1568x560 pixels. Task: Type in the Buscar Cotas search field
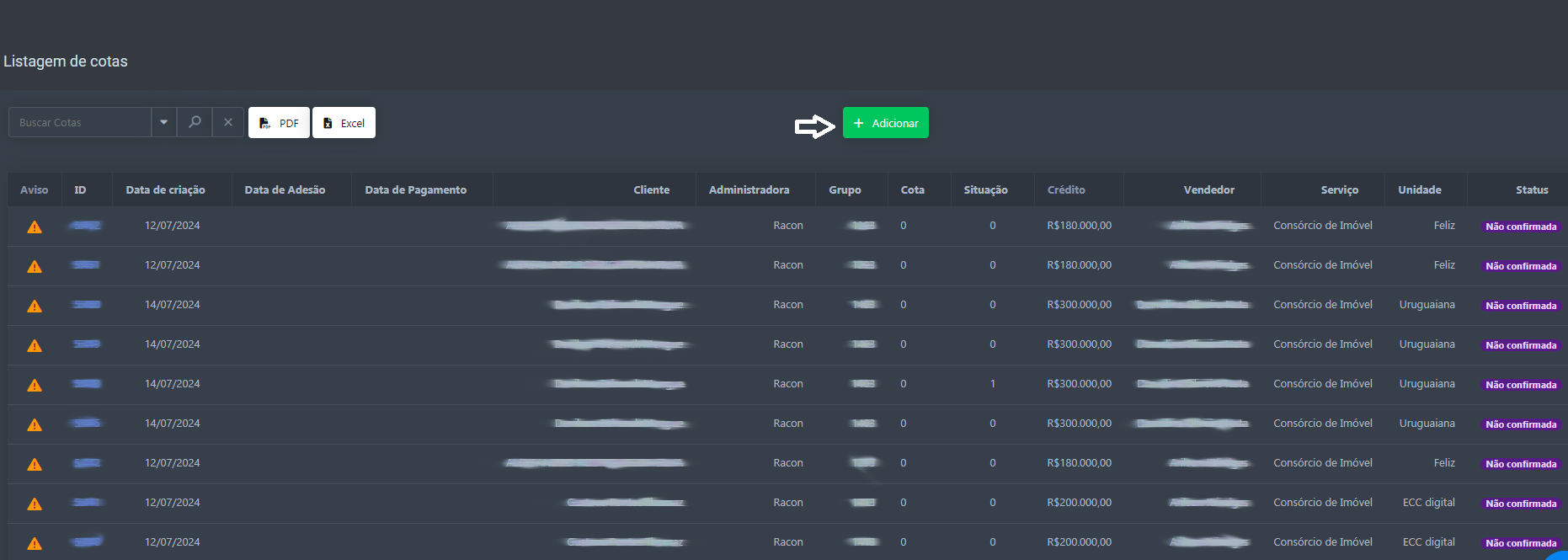80,122
